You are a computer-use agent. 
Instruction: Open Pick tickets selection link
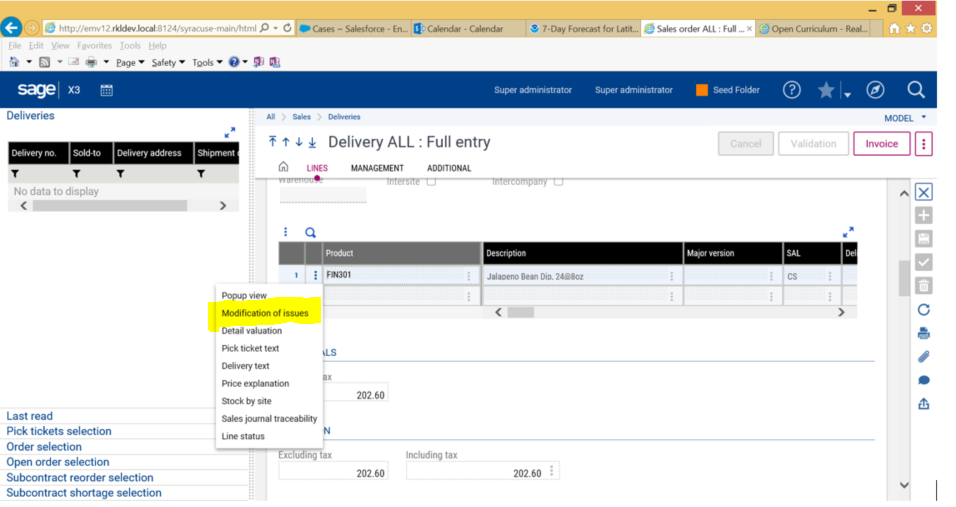(x=59, y=431)
